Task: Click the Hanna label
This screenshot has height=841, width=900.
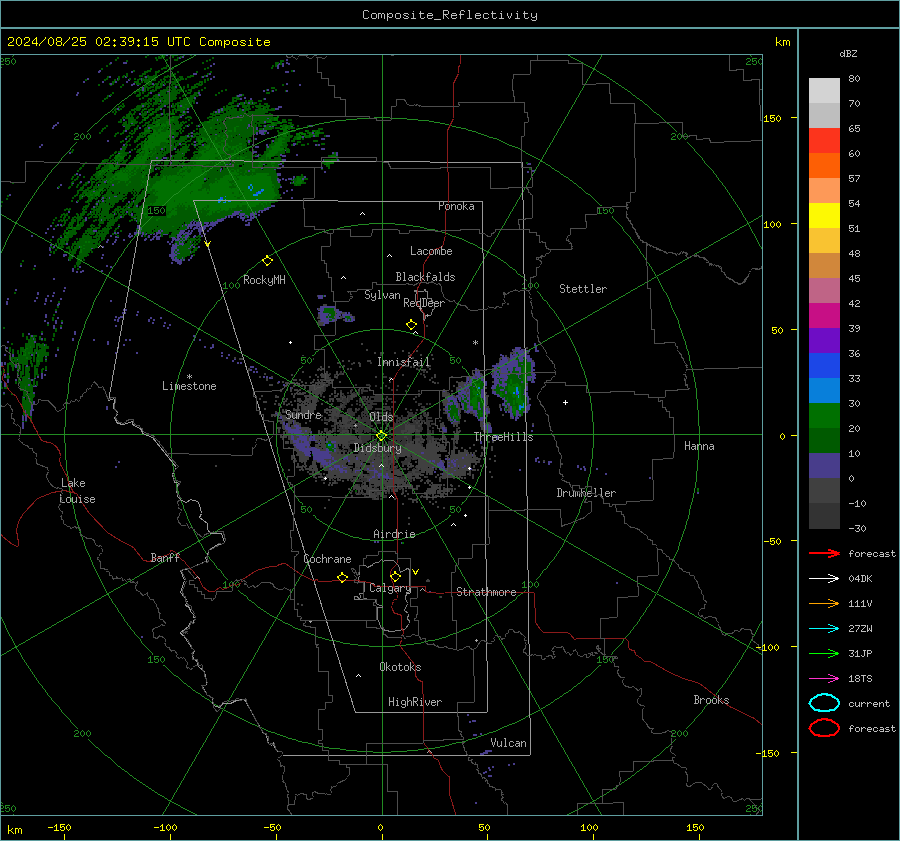Action: (699, 446)
